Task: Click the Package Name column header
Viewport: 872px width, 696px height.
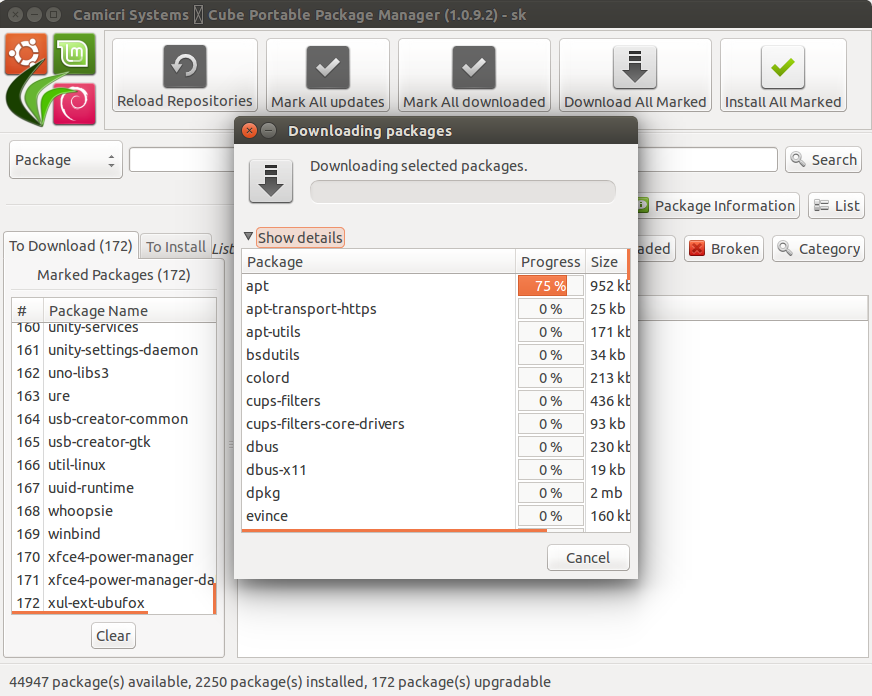Action: click(128, 310)
